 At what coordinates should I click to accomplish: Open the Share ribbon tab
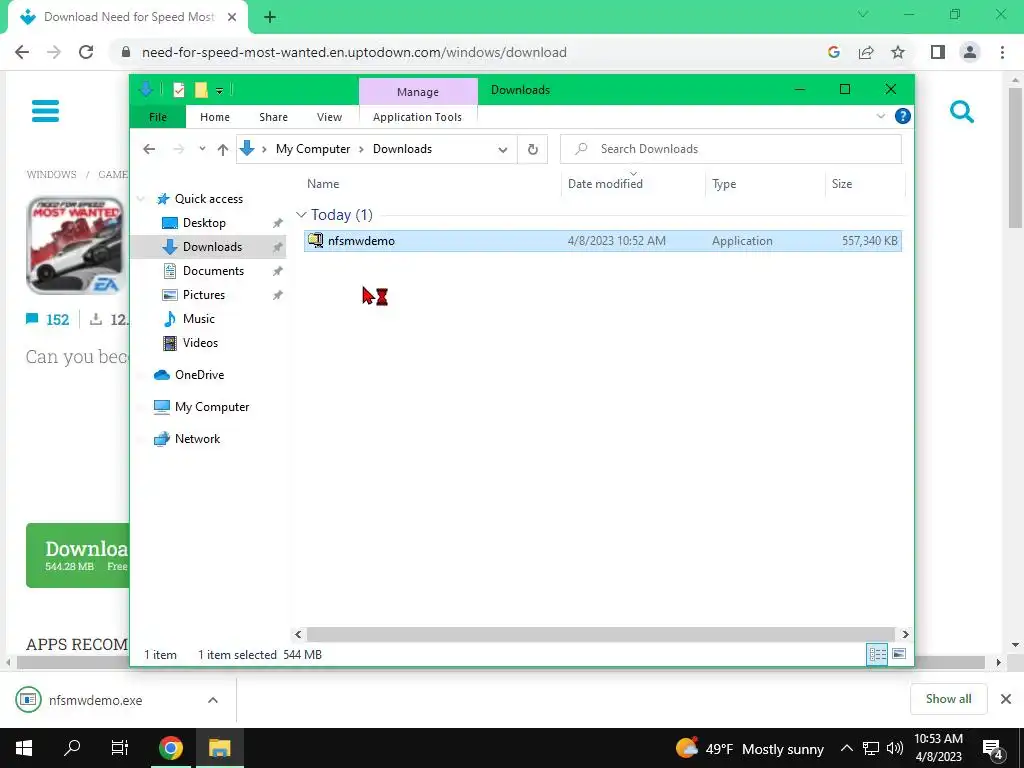click(273, 117)
